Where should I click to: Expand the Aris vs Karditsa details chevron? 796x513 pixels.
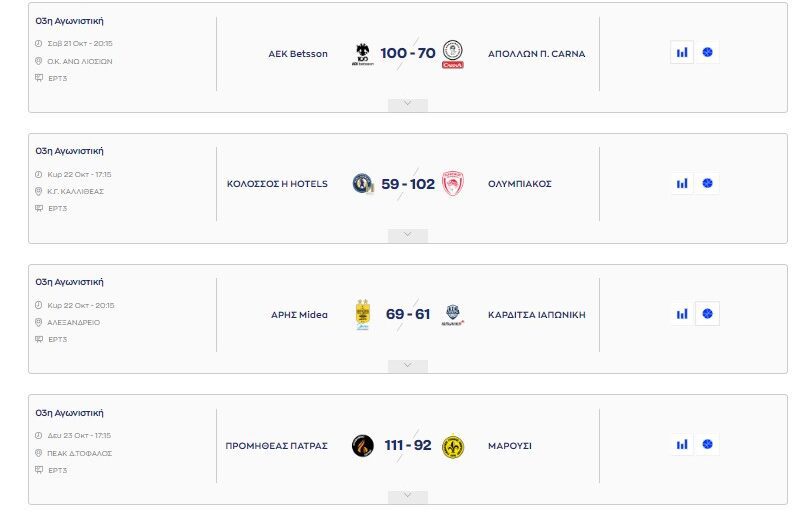coord(407,365)
